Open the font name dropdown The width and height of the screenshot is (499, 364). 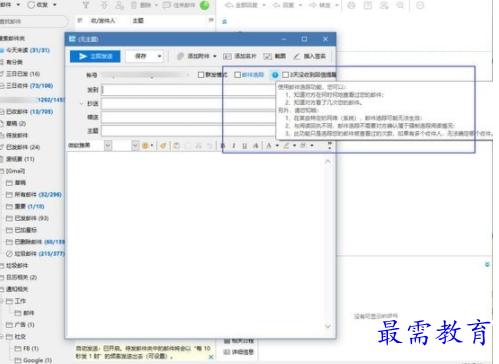point(108,145)
